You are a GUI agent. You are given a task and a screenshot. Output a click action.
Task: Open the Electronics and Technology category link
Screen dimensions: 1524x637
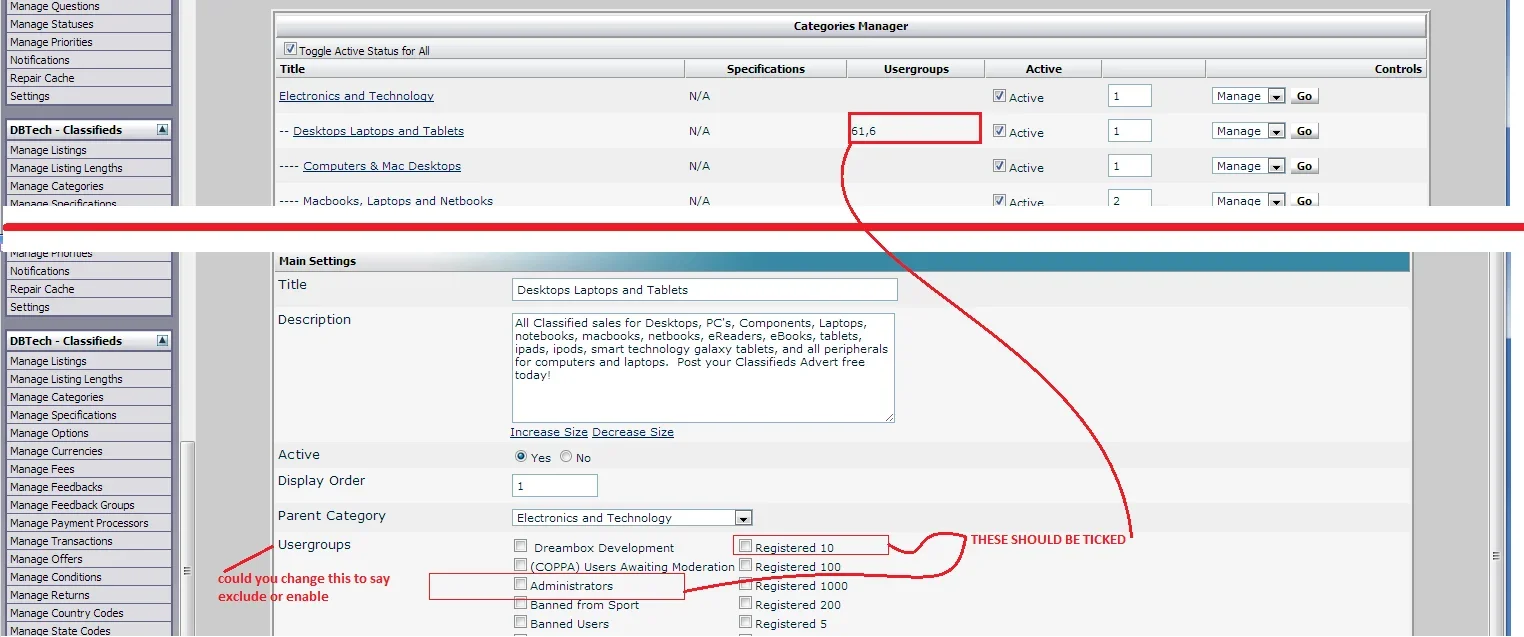[356, 96]
